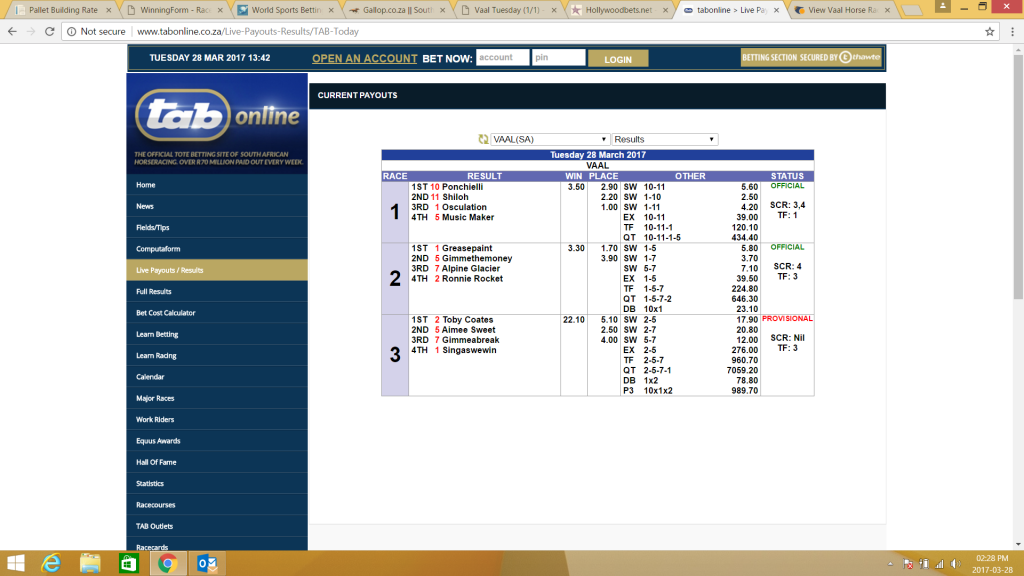This screenshot has width=1024, height=576.
Task: Click the browser back arrow
Action: [x=12, y=31]
